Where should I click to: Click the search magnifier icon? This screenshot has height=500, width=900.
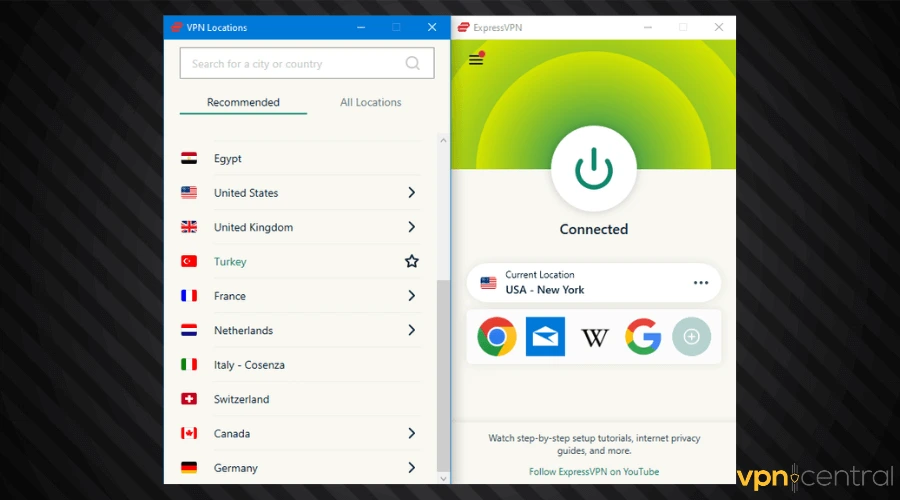pyautogui.click(x=412, y=63)
